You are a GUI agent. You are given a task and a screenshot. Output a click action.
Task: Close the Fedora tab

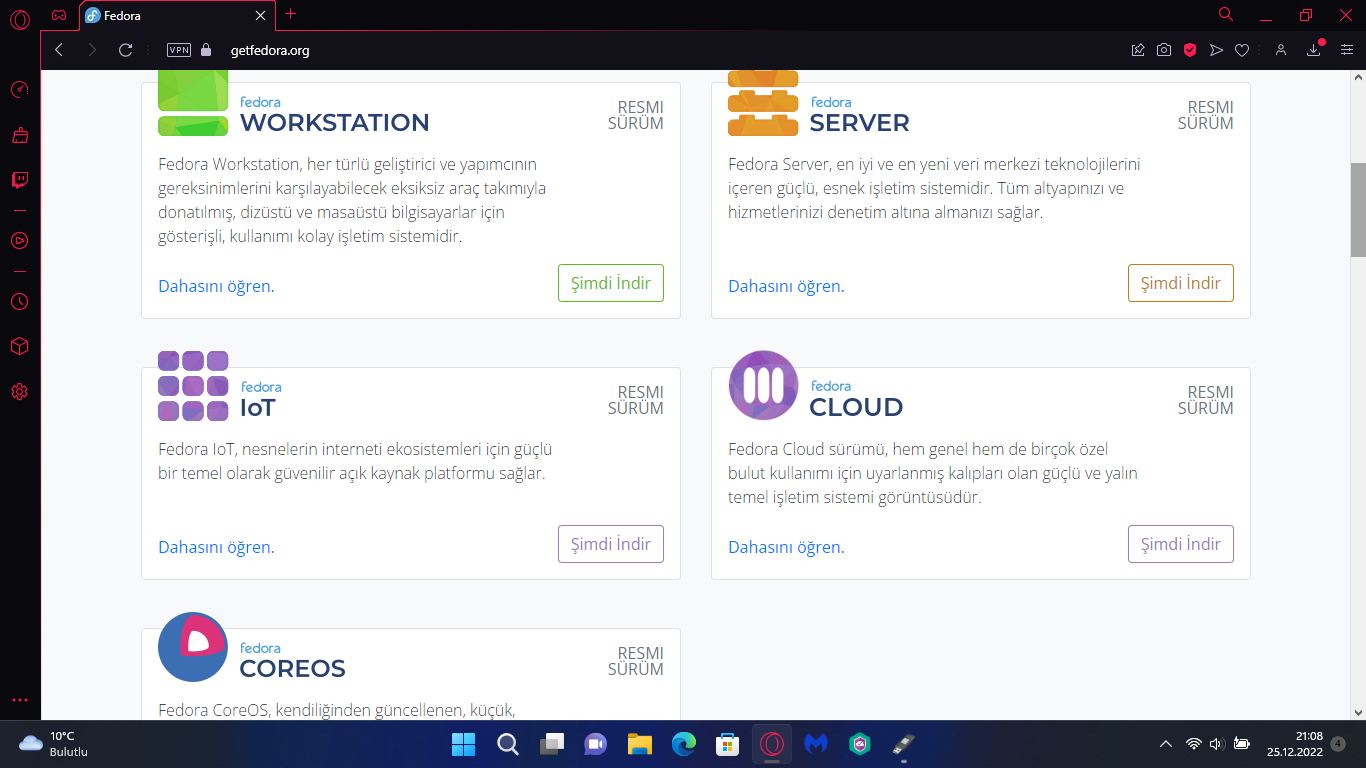(260, 16)
